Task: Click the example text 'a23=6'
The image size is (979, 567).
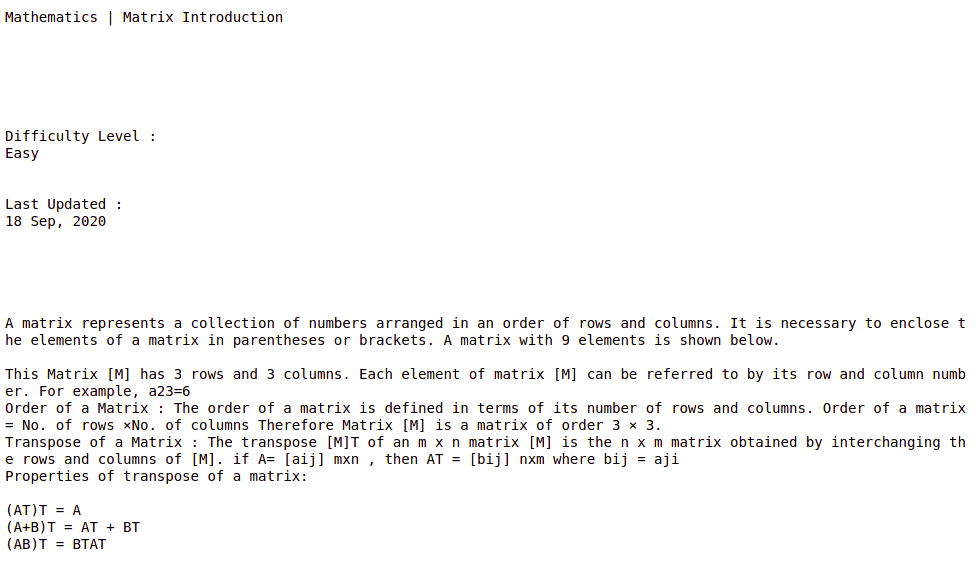Action: point(169,392)
